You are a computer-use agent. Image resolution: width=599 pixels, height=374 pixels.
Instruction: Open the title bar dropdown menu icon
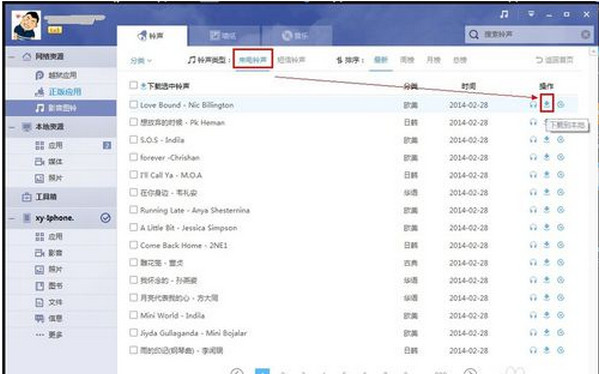[531, 14]
